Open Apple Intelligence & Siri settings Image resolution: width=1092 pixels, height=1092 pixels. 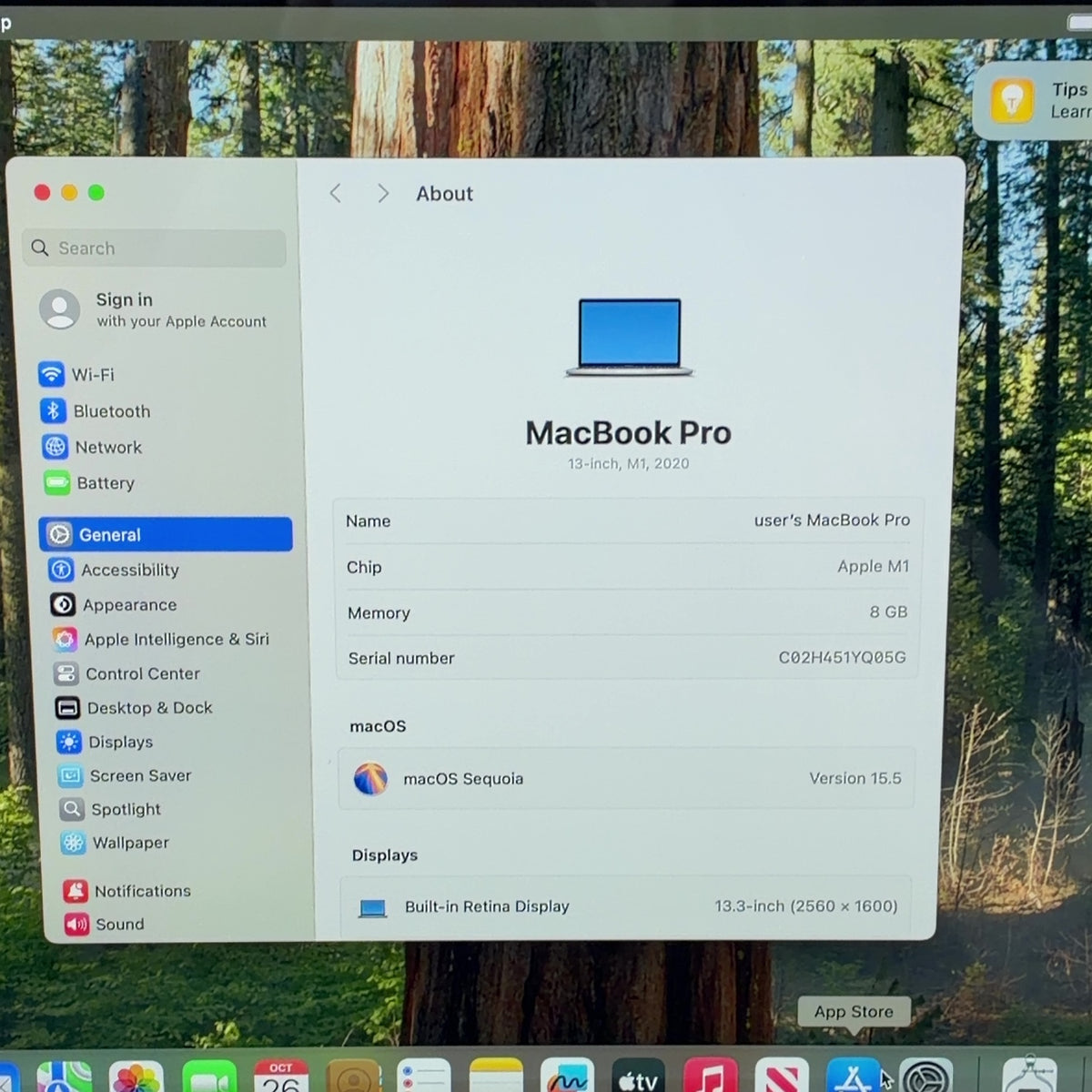[x=161, y=639]
